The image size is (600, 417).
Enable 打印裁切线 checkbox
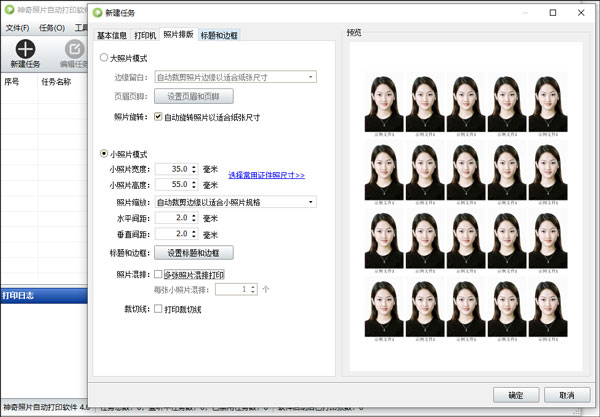pyautogui.click(x=157, y=309)
